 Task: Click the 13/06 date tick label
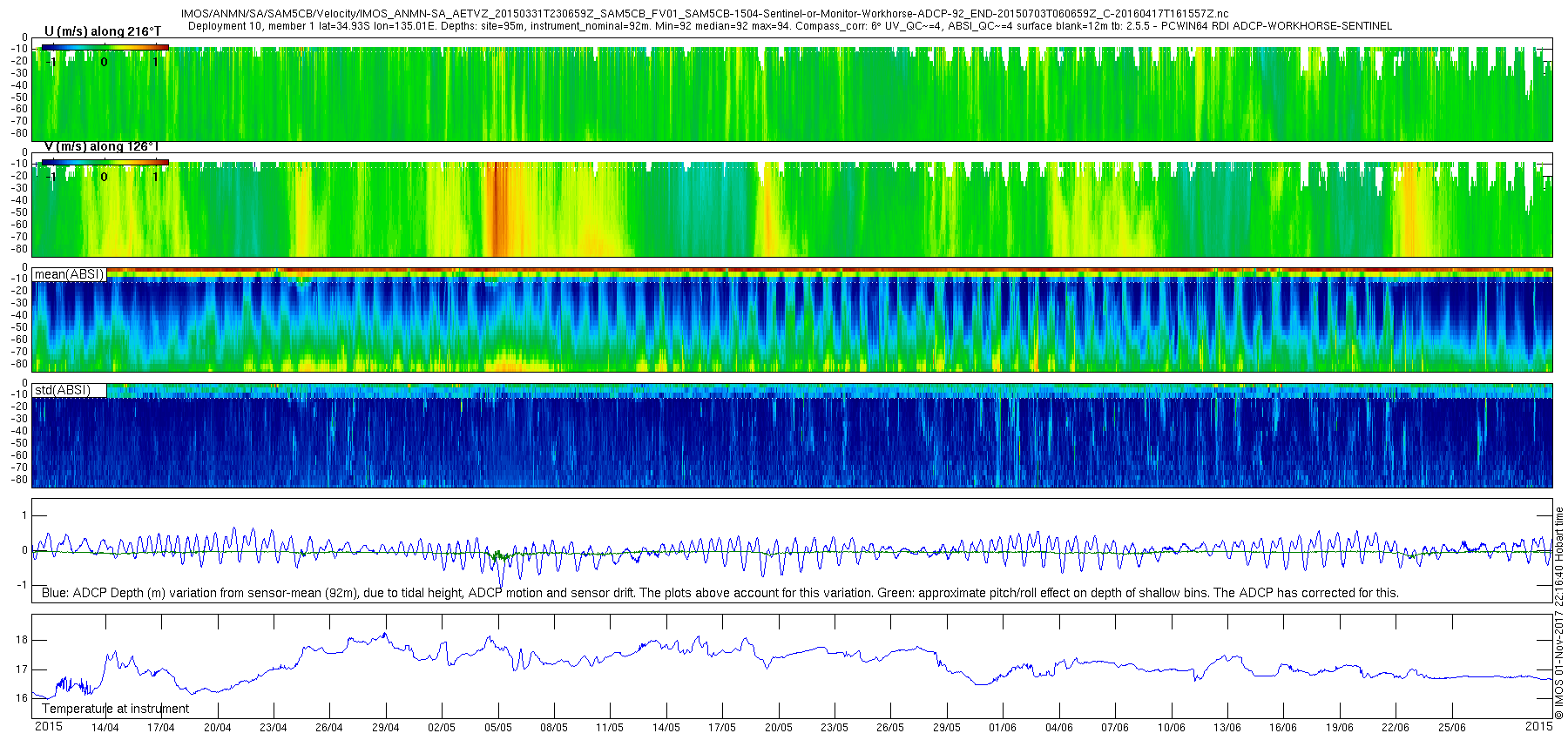(1227, 728)
